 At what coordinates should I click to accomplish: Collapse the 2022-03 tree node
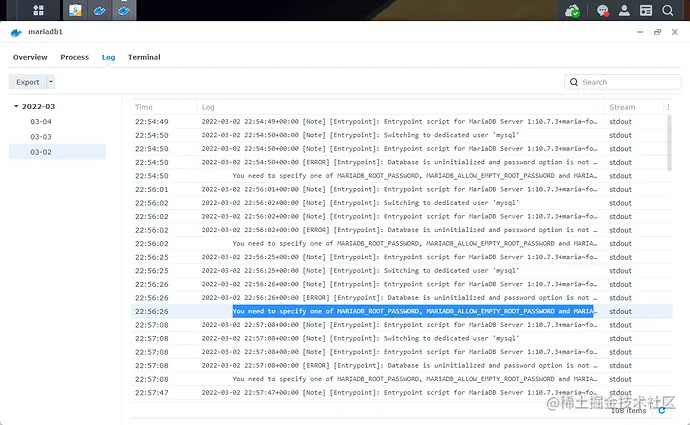tap(16, 106)
